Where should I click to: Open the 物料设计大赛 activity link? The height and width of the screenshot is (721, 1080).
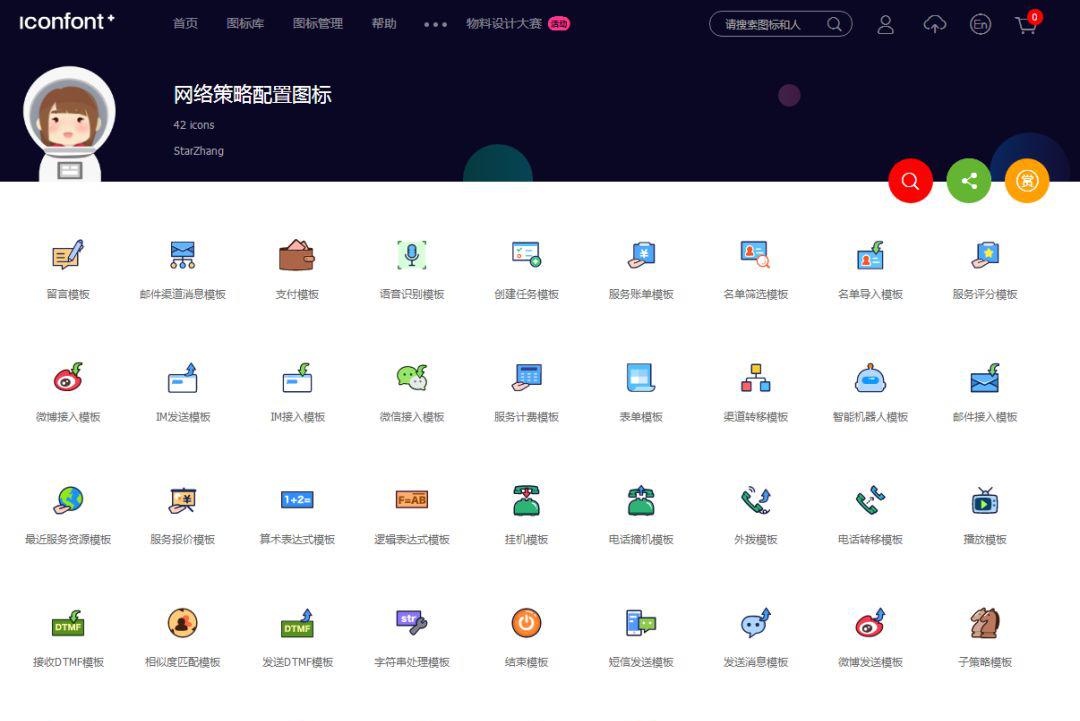coord(518,23)
